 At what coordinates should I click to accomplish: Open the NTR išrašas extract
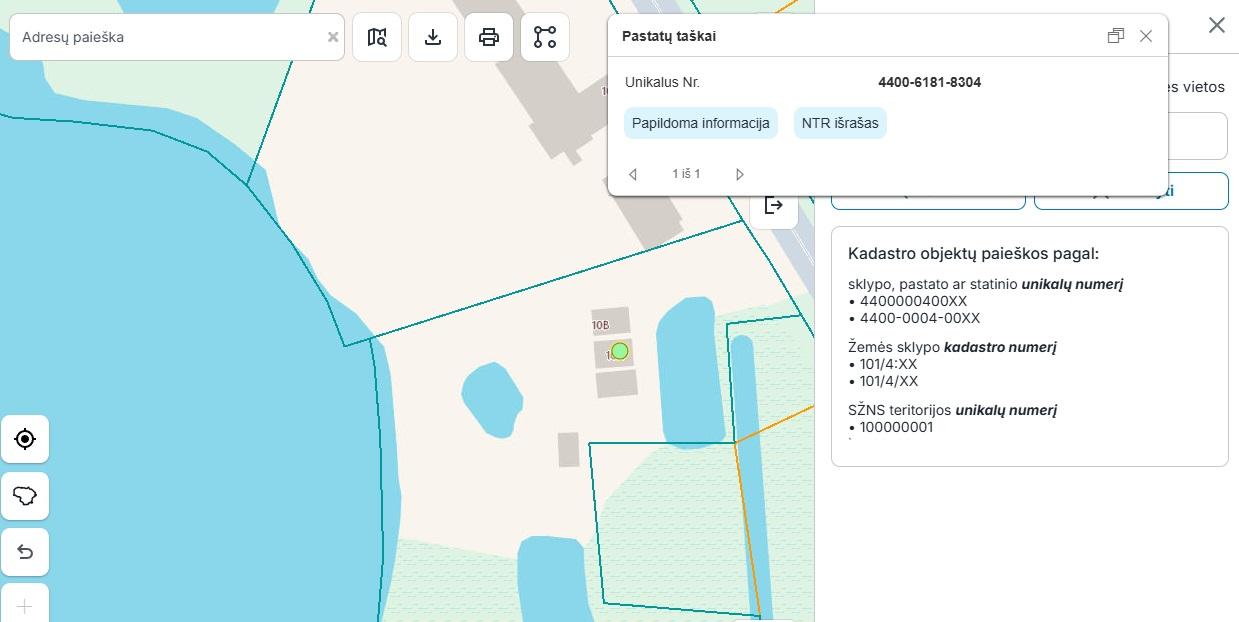click(x=840, y=123)
